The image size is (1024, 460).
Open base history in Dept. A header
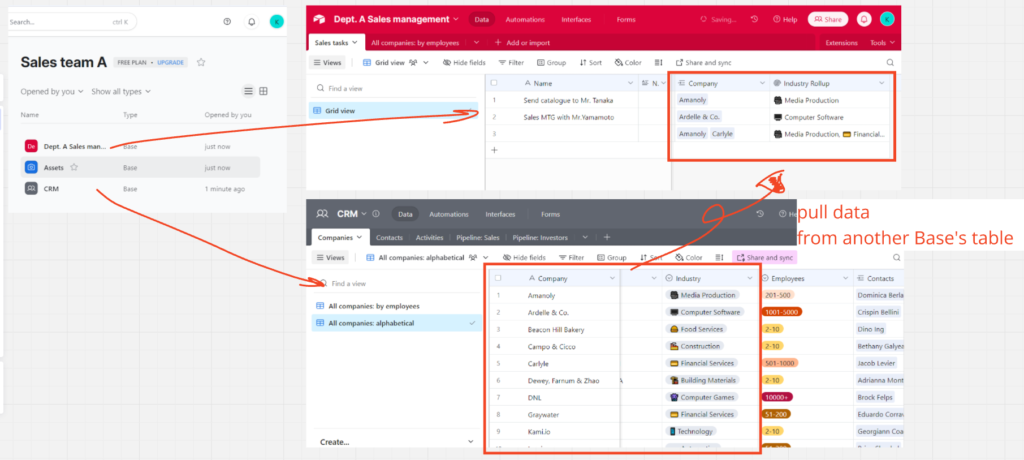tap(753, 19)
